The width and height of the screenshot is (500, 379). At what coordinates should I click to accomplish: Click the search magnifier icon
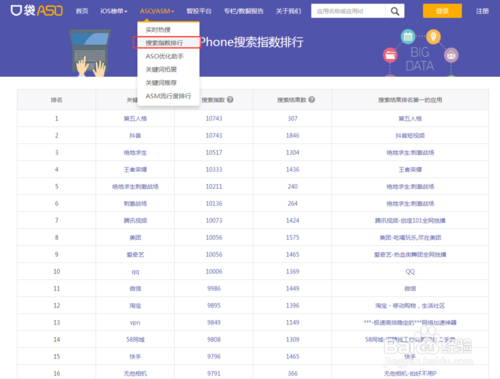(395, 11)
